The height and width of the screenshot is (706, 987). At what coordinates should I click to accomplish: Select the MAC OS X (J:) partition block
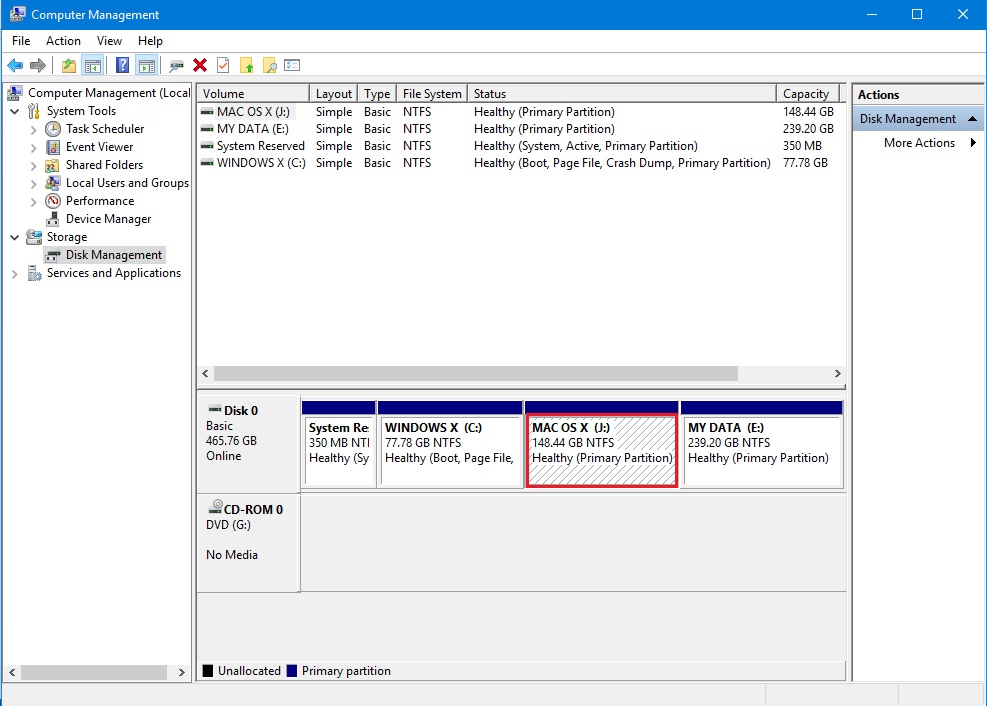coord(601,450)
